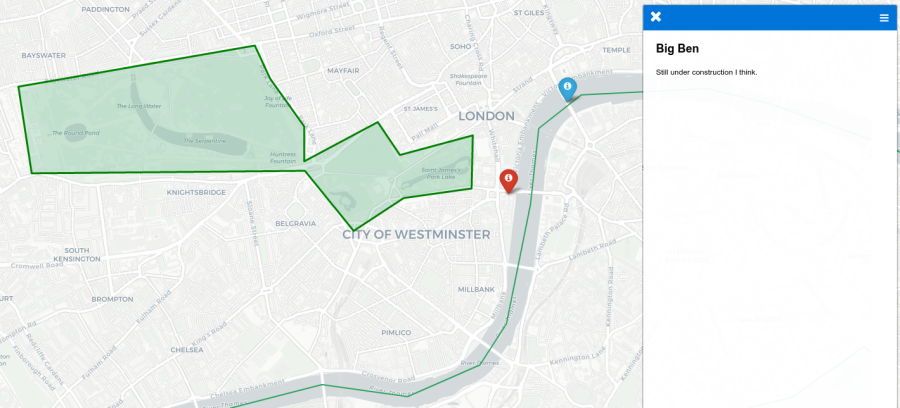Click the red Big Ben map marker
900x408 pixels.
click(x=508, y=180)
